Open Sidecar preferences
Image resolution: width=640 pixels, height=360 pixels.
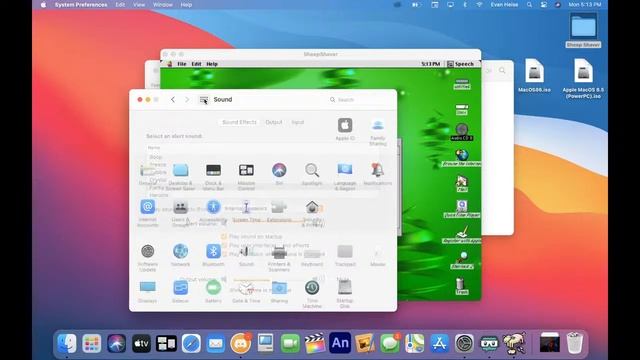180,291
